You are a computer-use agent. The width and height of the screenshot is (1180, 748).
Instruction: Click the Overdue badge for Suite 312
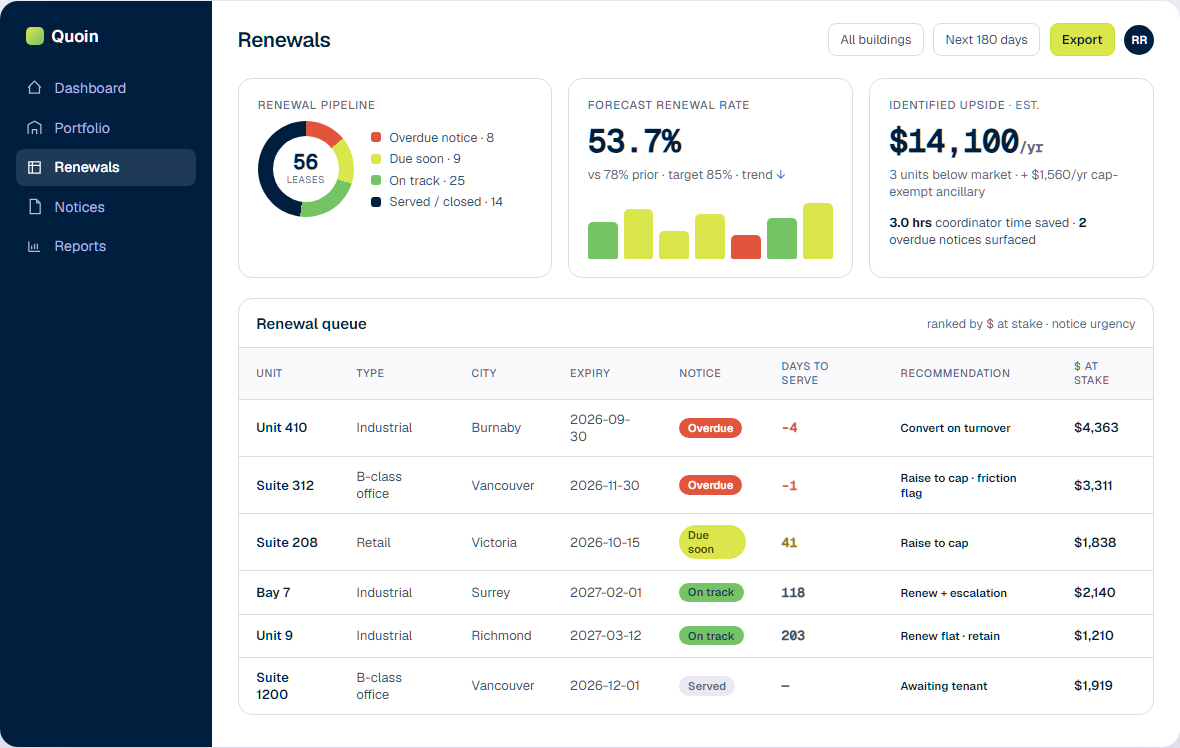click(x=710, y=485)
